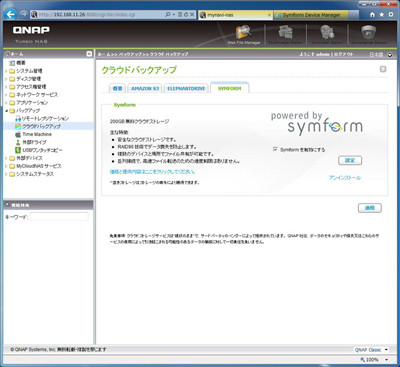Click the browser back arrow
This screenshot has width=400, height=367.
[11, 14]
